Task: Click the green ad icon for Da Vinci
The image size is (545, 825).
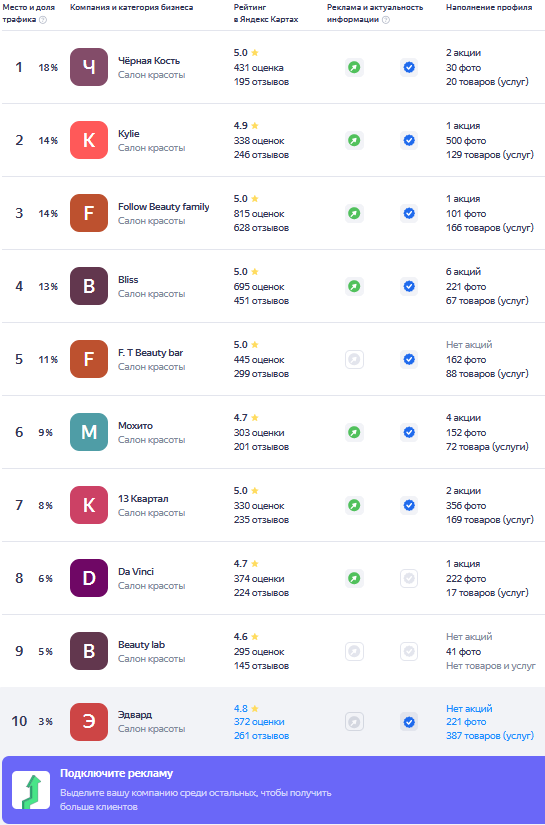Action: click(x=355, y=579)
